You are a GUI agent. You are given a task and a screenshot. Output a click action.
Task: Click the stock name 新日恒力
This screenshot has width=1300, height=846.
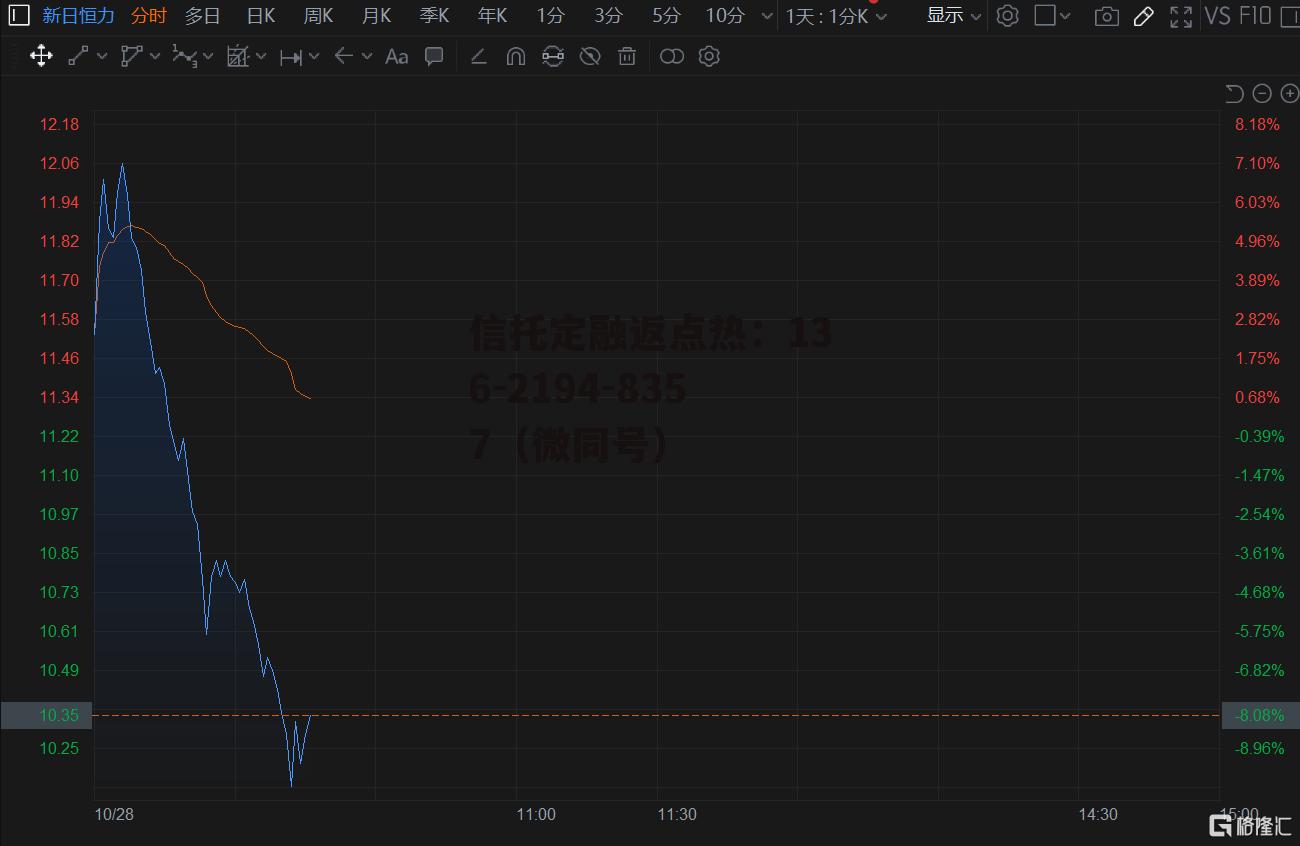(x=78, y=16)
